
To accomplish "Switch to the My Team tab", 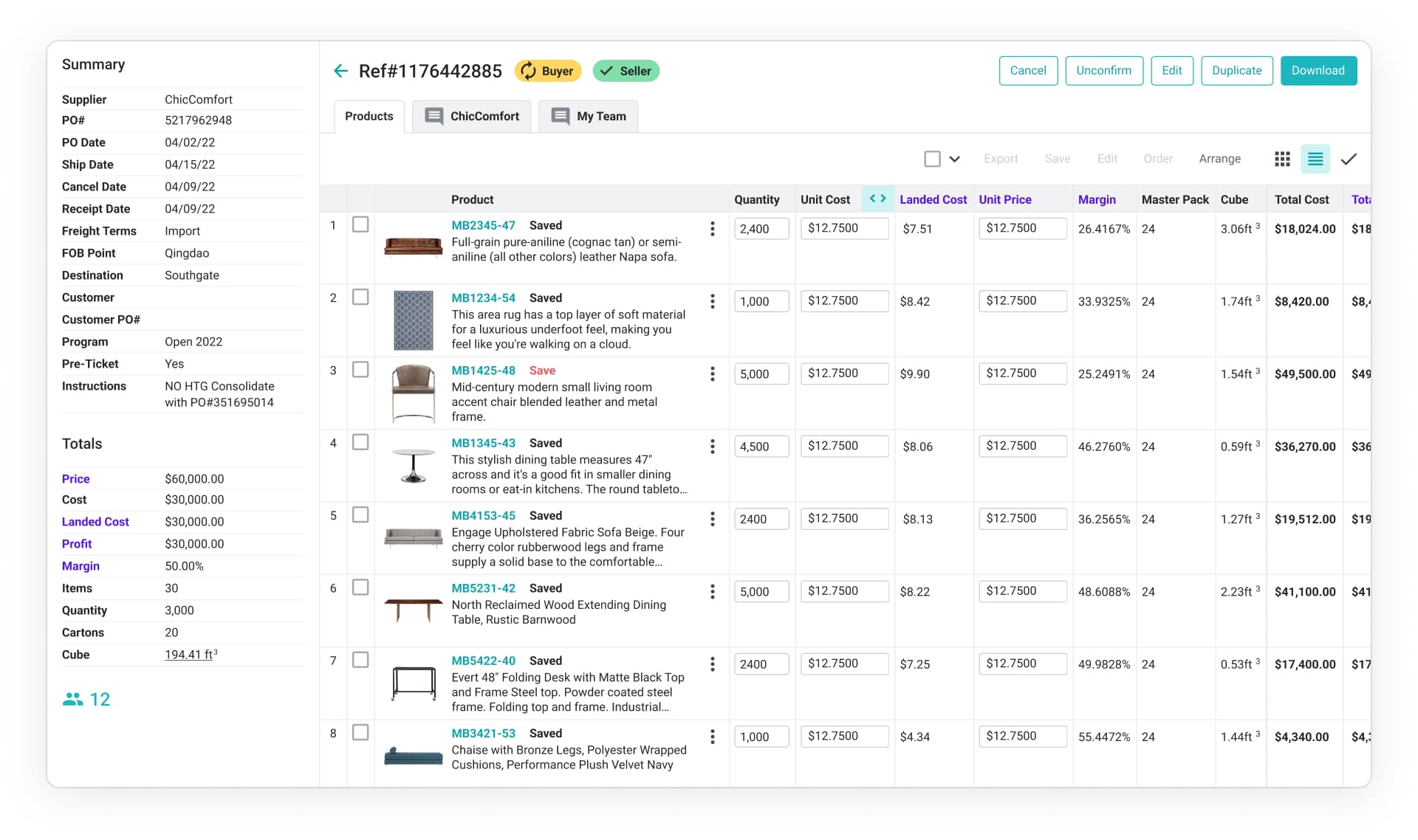I will click(x=588, y=116).
